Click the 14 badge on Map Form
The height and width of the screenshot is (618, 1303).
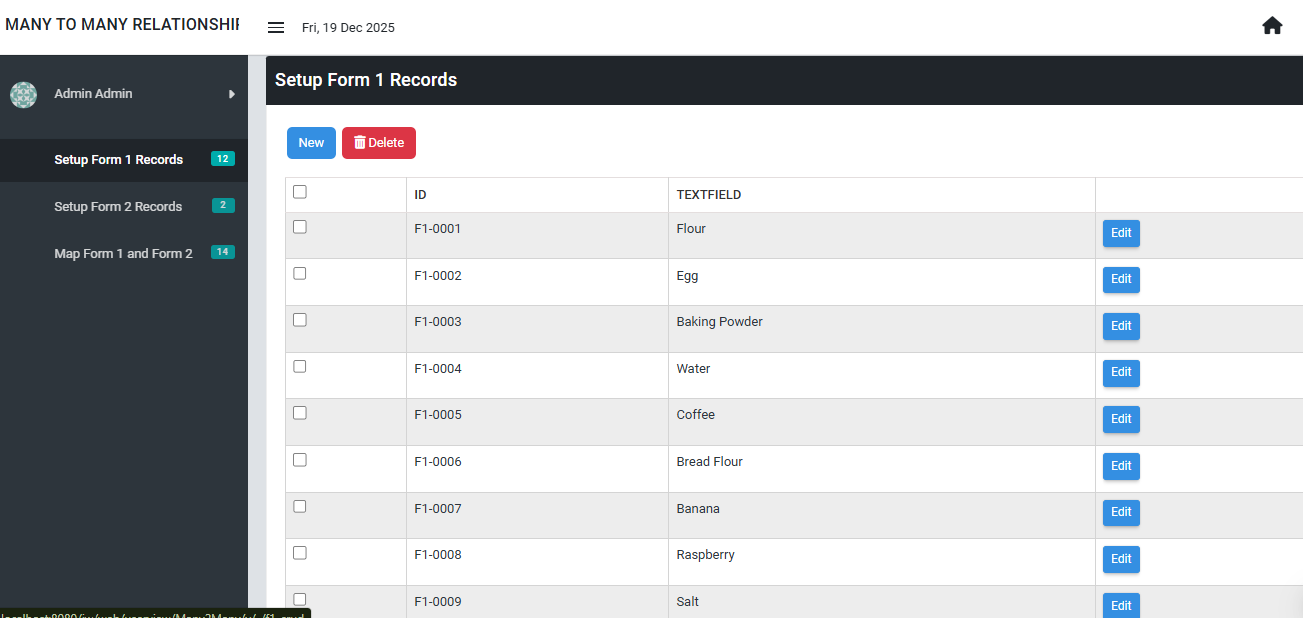coord(223,253)
